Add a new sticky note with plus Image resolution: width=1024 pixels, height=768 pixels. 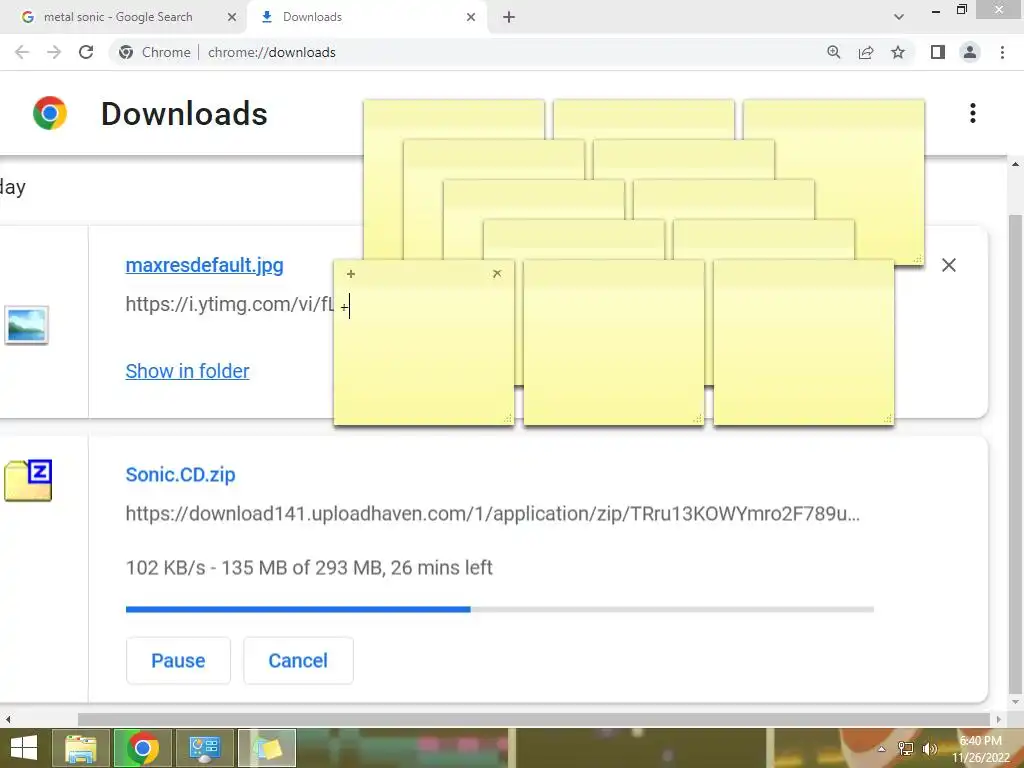(x=351, y=274)
